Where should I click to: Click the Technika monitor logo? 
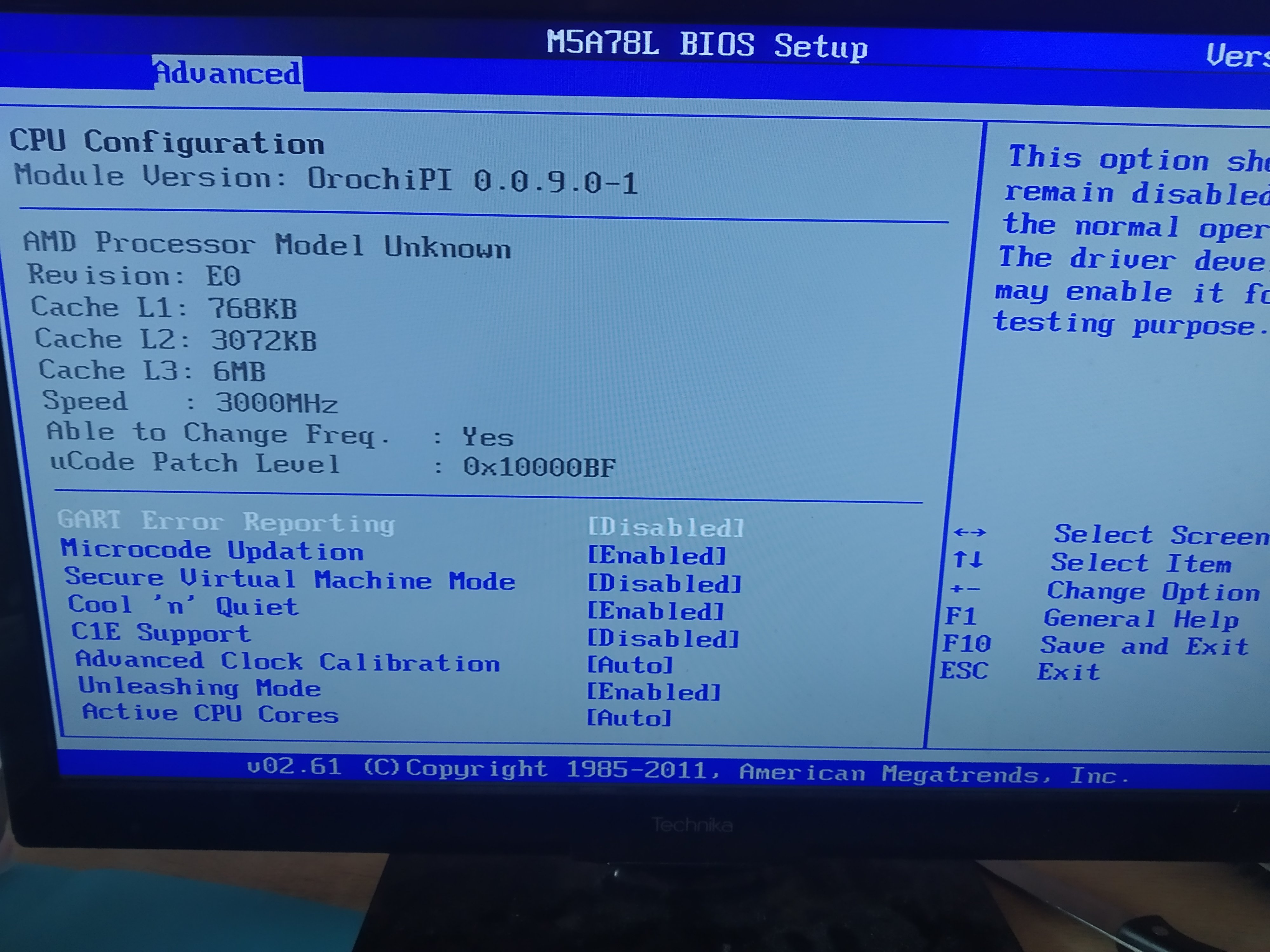pyautogui.click(x=692, y=825)
